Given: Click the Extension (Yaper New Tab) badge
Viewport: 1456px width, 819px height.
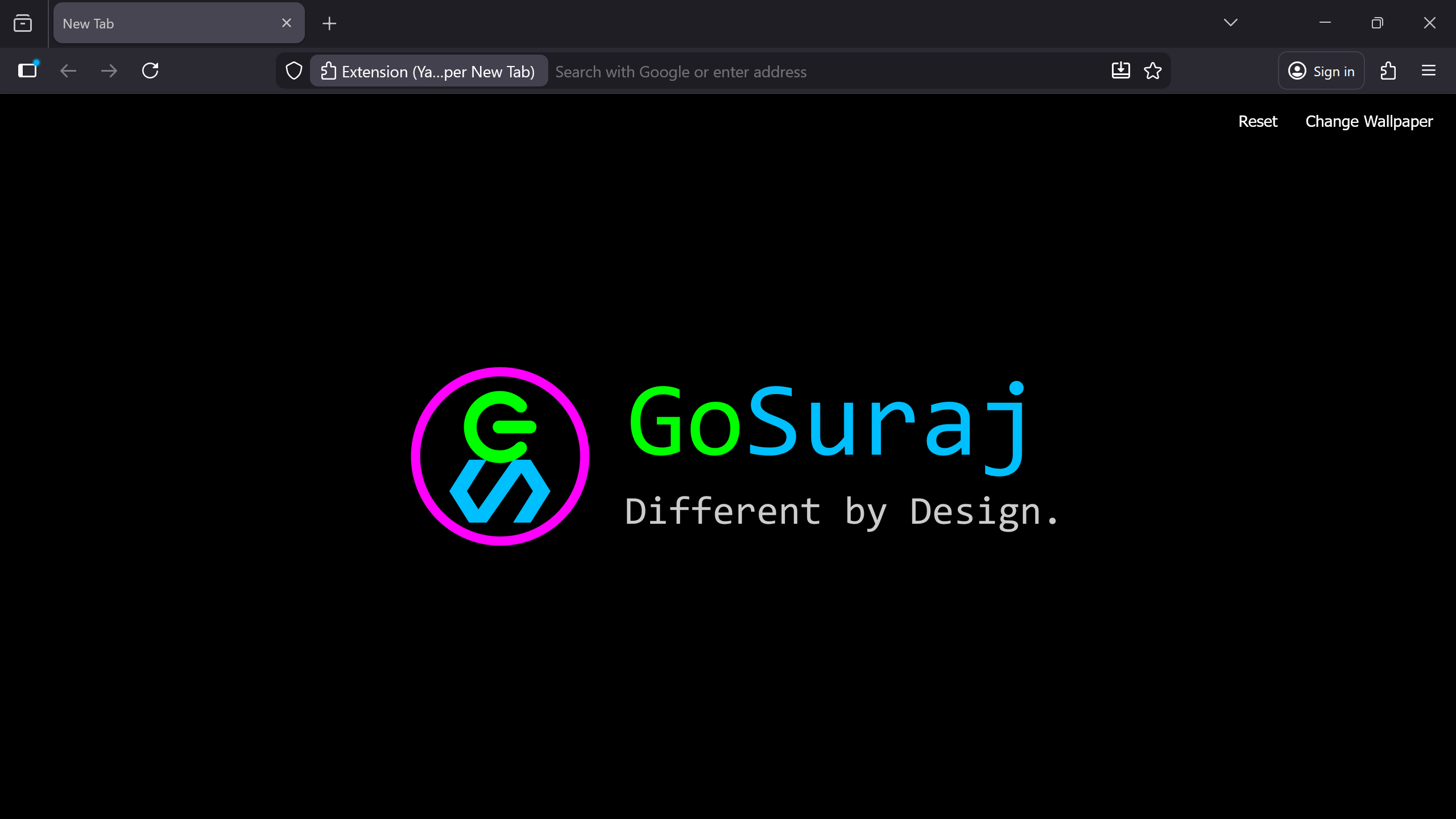Looking at the screenshot, I should click(428, 71).
